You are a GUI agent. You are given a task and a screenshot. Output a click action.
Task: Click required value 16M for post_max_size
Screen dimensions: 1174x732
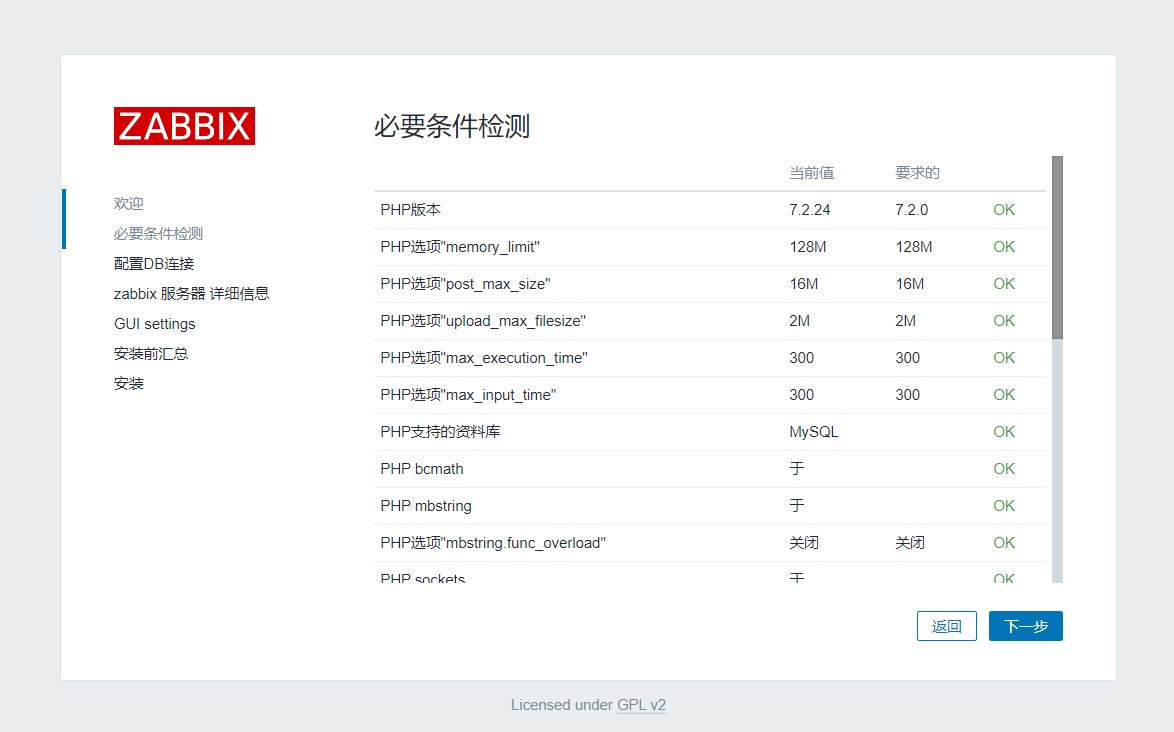tap(910, 284)
